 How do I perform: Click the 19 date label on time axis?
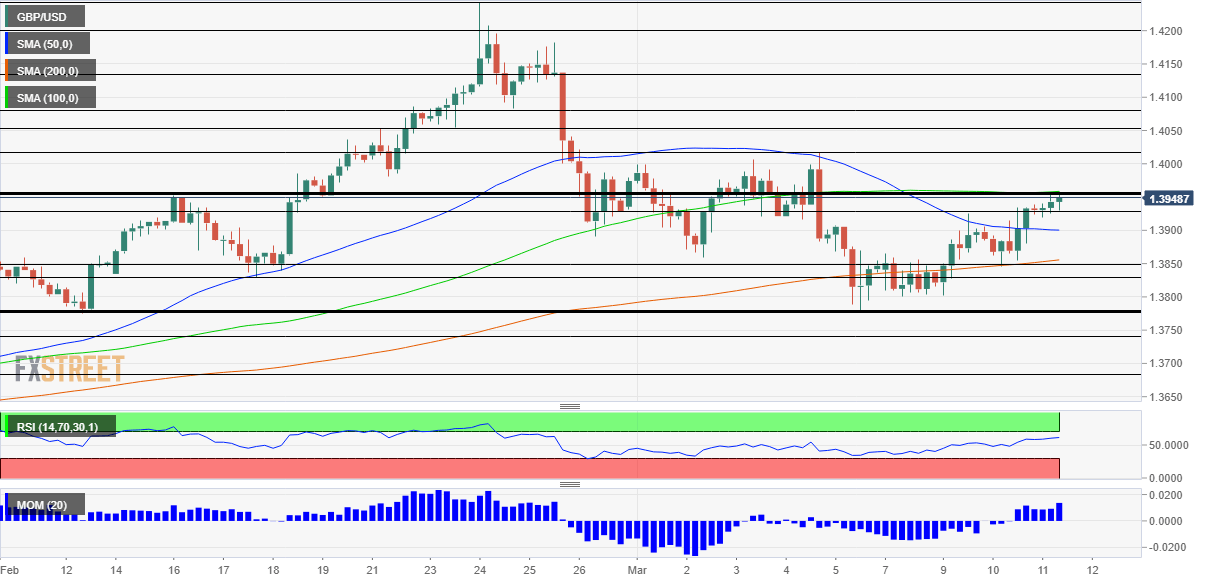tap(324, 569)
